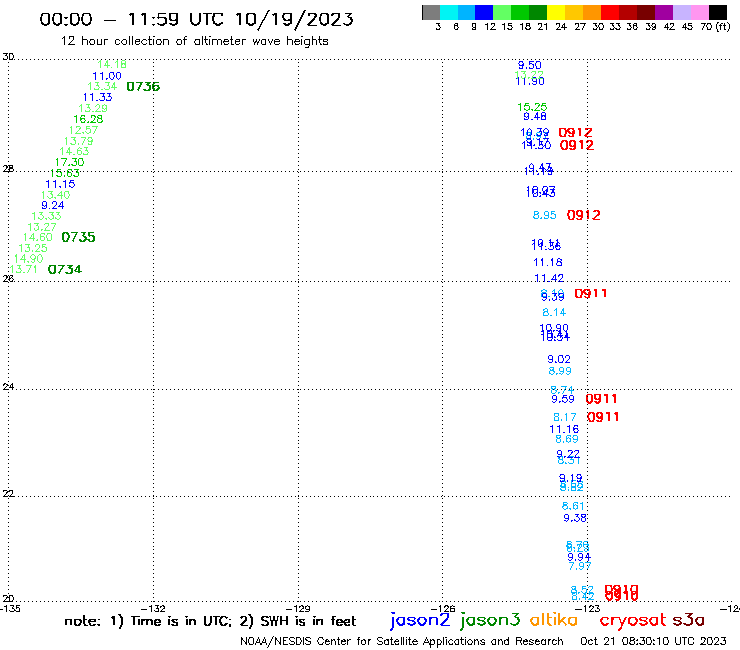Click the red '0911' beside 9.59
The height and width of the screenshot is (650, 740).
pos(601,399)
